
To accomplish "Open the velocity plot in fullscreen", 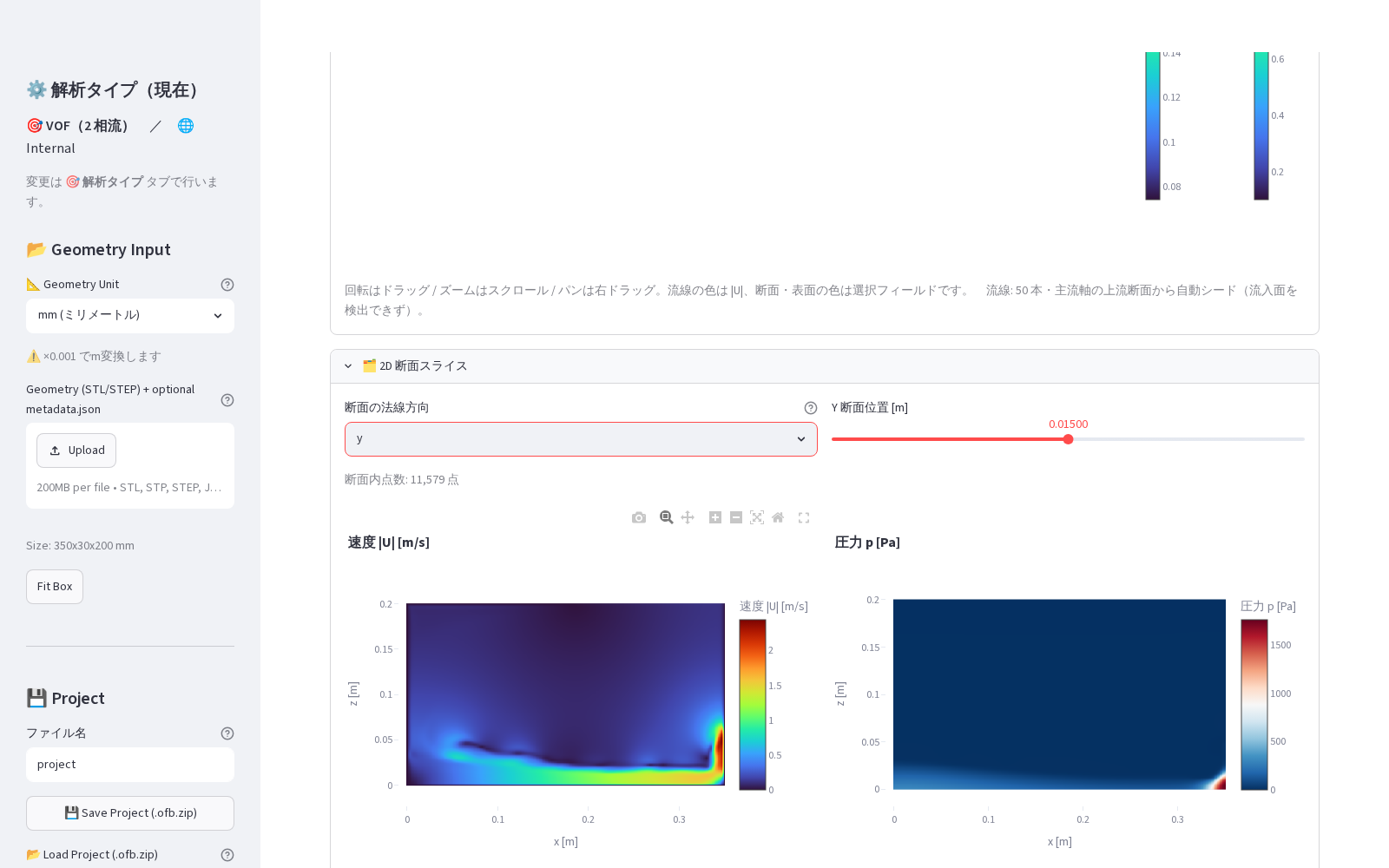I will 804,517.
